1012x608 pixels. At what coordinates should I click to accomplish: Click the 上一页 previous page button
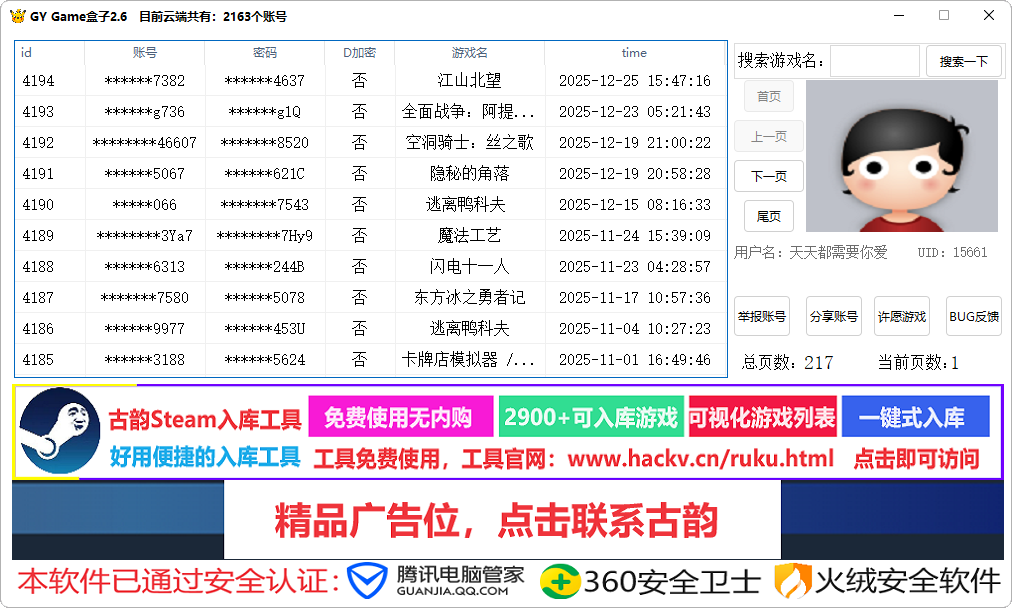768,136
